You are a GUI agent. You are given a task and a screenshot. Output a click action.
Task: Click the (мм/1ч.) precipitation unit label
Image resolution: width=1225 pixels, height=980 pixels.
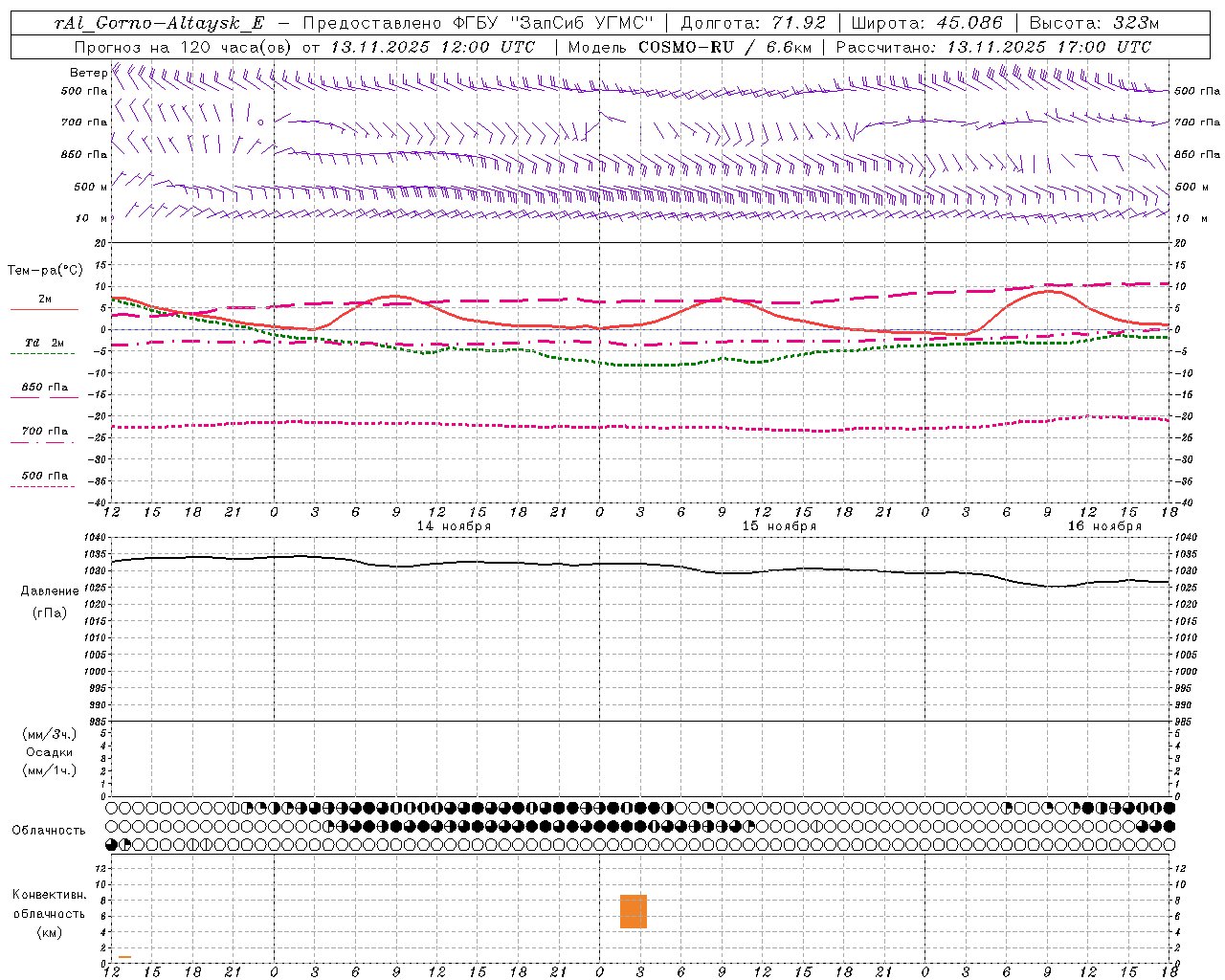(x=50, y=770)
